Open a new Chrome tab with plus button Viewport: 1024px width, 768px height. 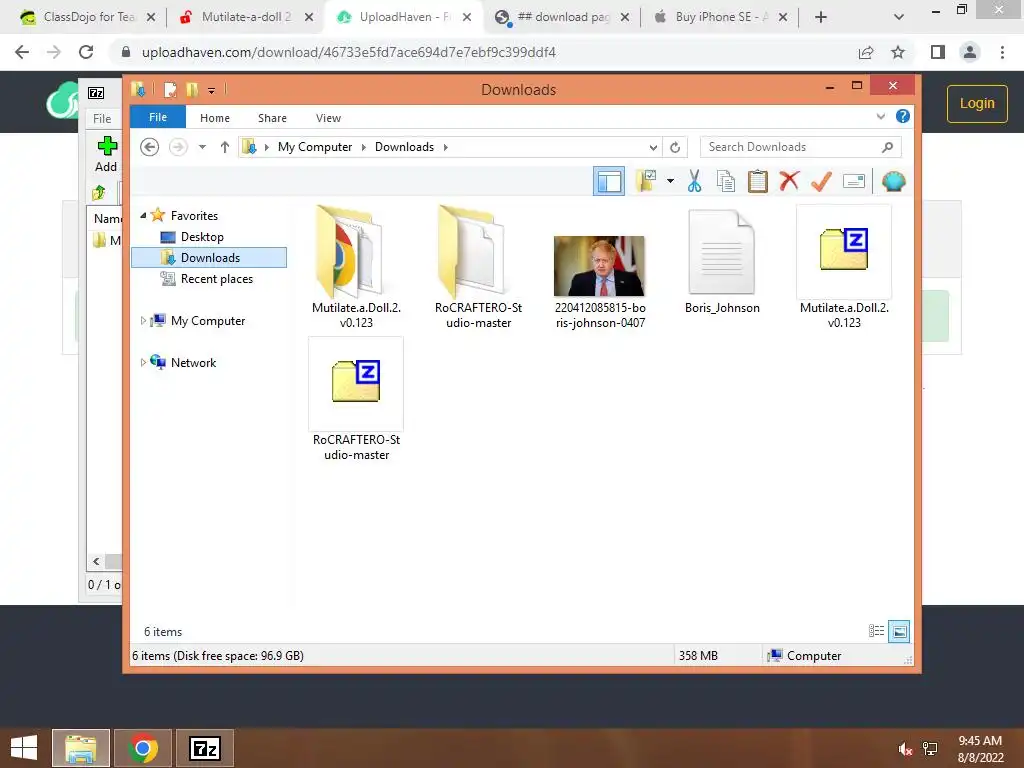click(x=821, y=17)
